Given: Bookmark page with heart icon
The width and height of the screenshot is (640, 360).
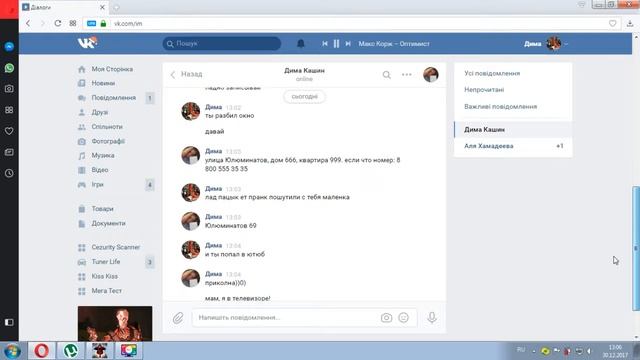Looking at the screenshot, I should pos(612,23).
